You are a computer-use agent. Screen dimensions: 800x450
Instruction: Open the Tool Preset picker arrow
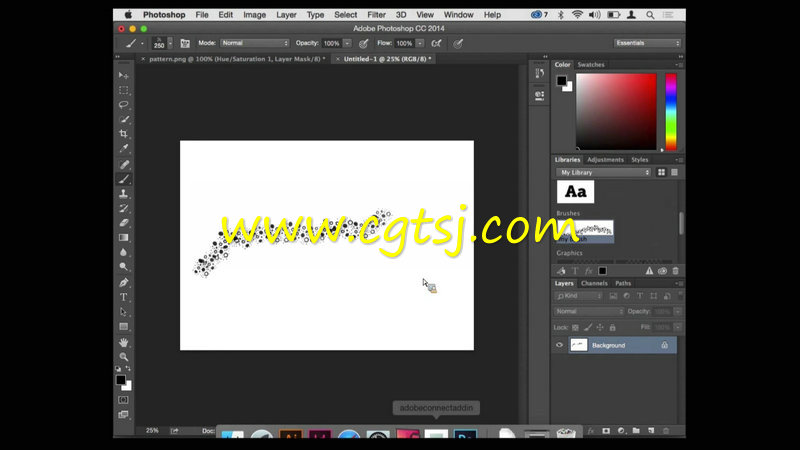[142, 44]
